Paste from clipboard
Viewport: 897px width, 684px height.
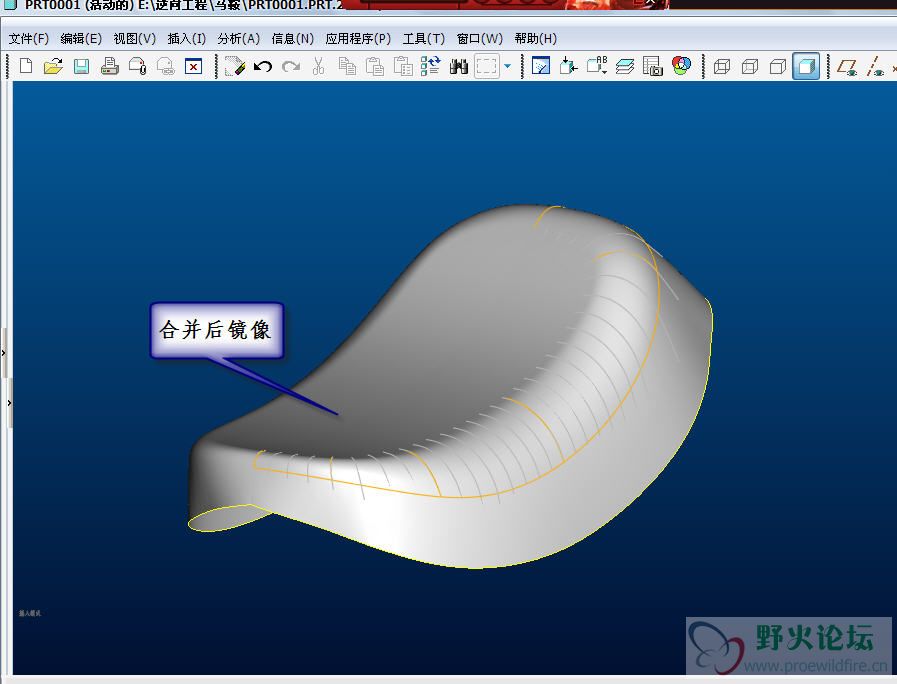375,66
